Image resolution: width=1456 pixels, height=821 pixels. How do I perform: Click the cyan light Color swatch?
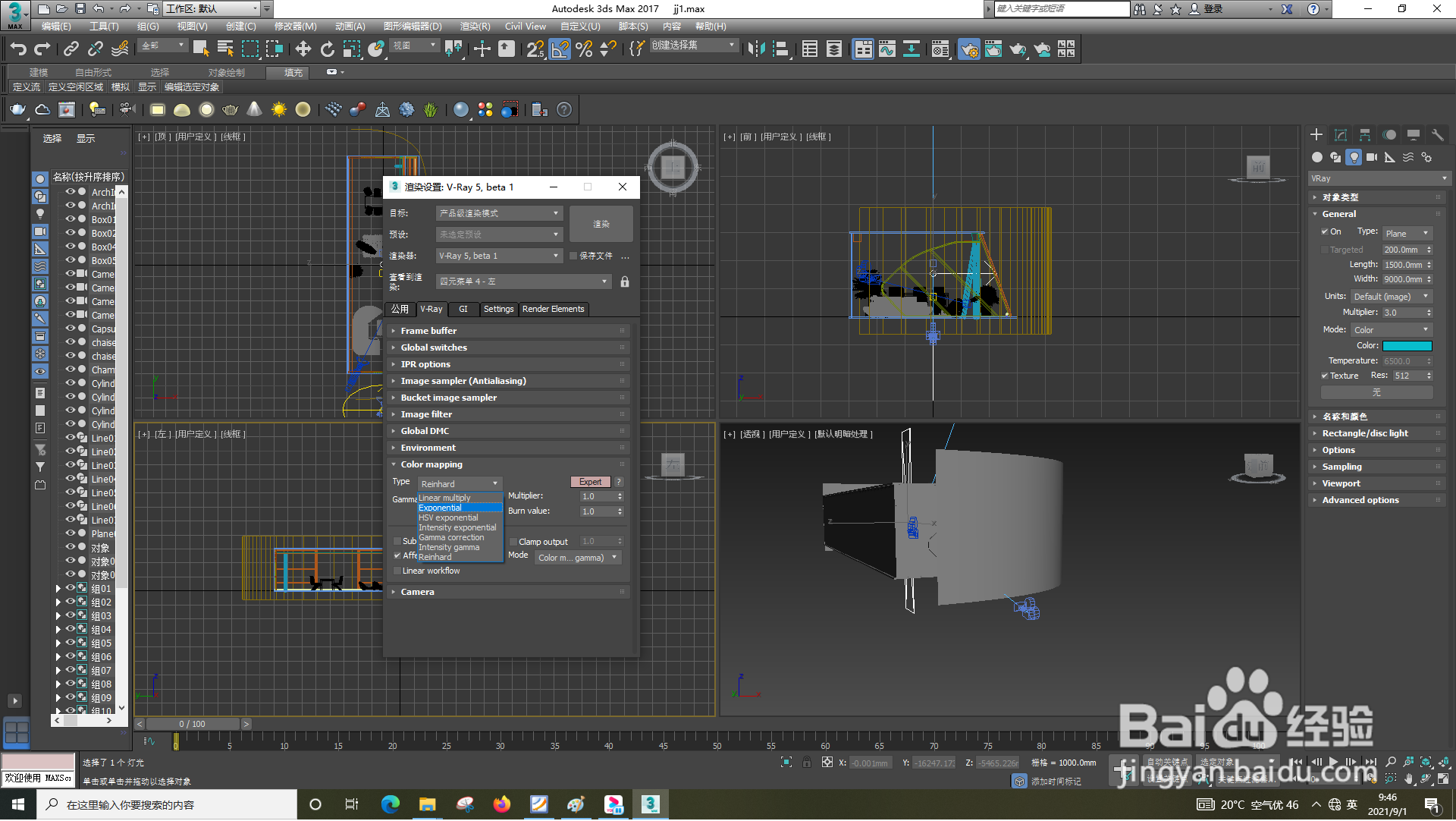pyautogui.click(x=1407, y=346)
